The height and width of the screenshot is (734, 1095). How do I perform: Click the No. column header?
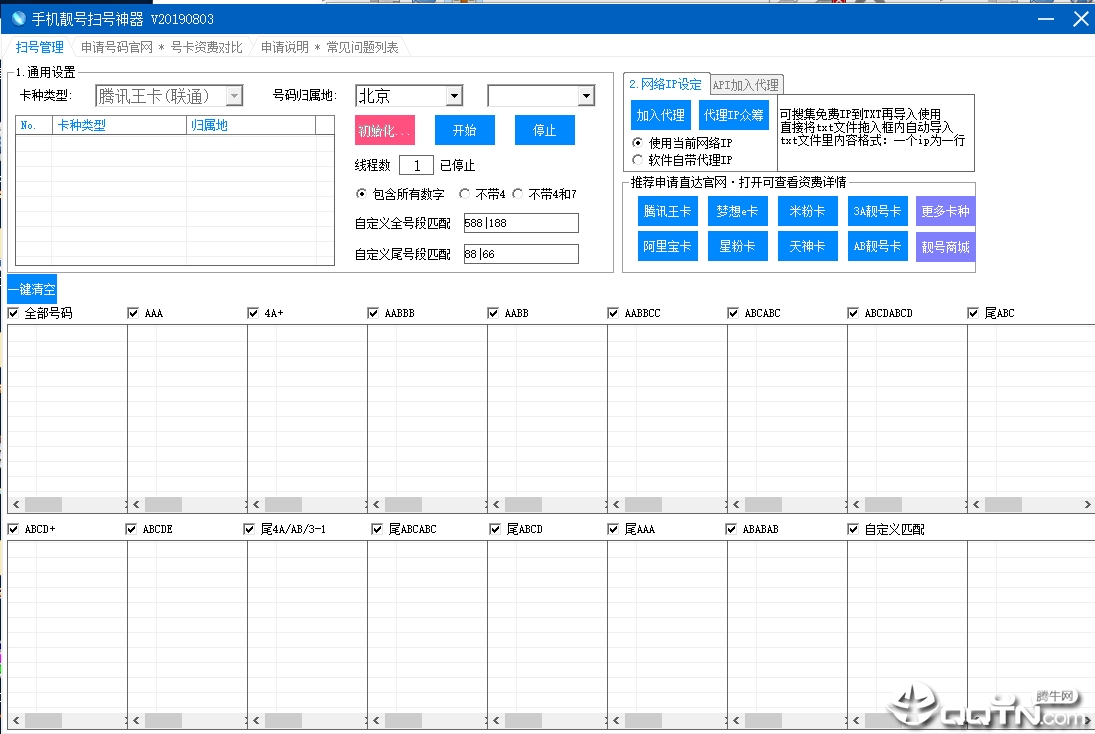(34, 125)
